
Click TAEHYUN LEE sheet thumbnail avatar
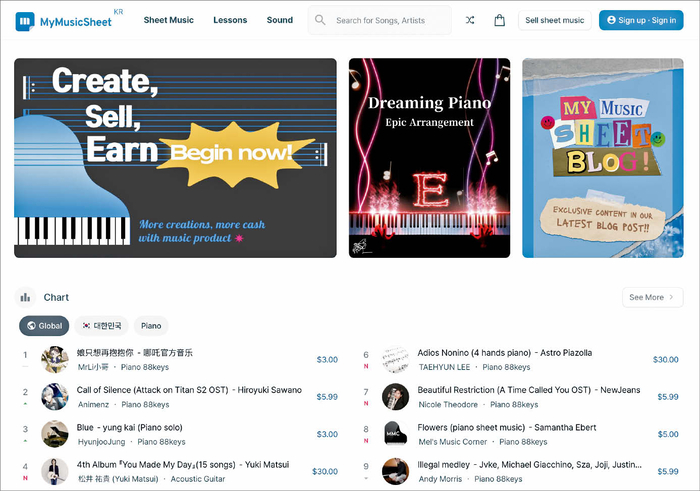[x=395, y=359]
